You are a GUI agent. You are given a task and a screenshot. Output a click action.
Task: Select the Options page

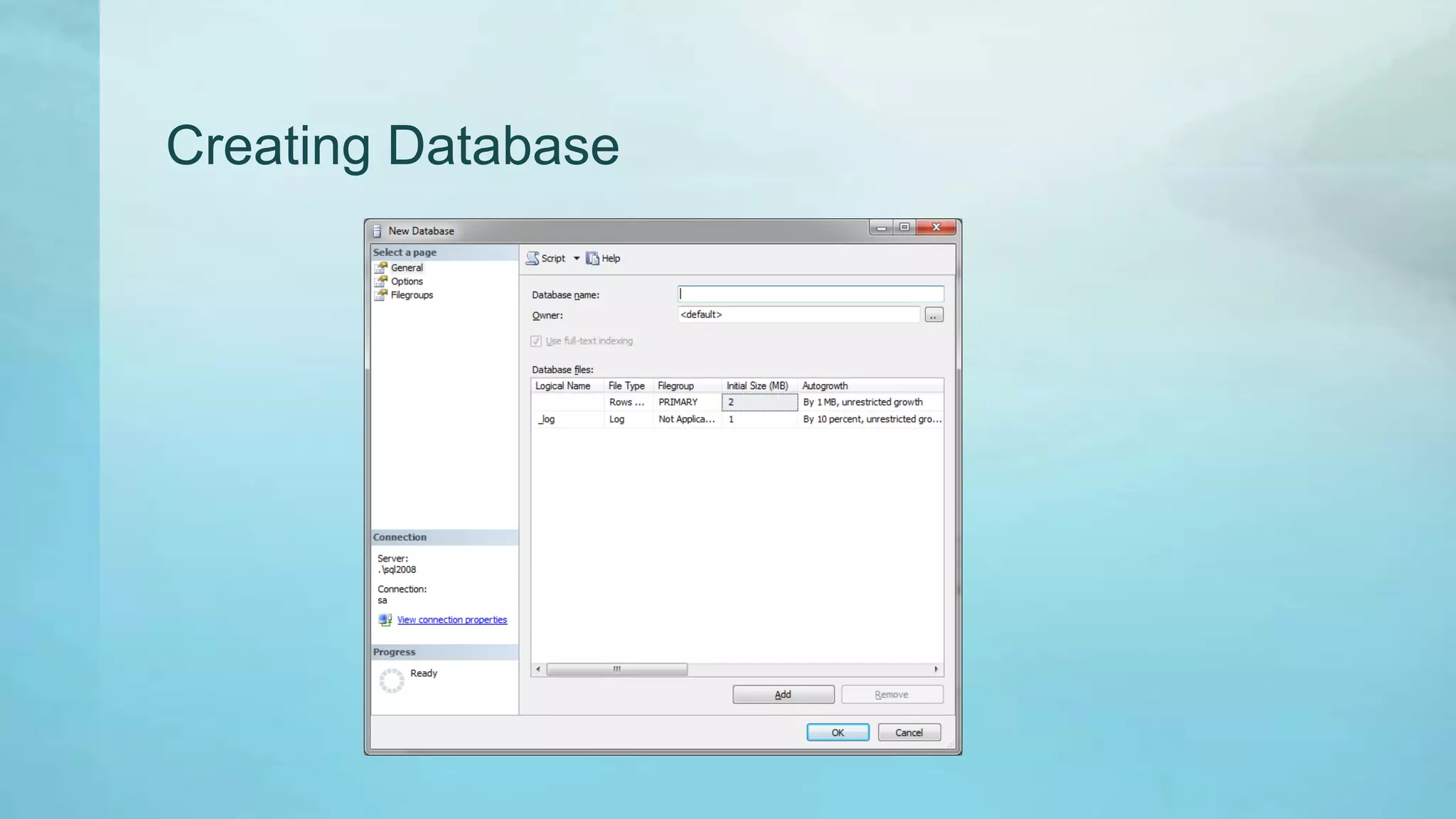[407, 282]
